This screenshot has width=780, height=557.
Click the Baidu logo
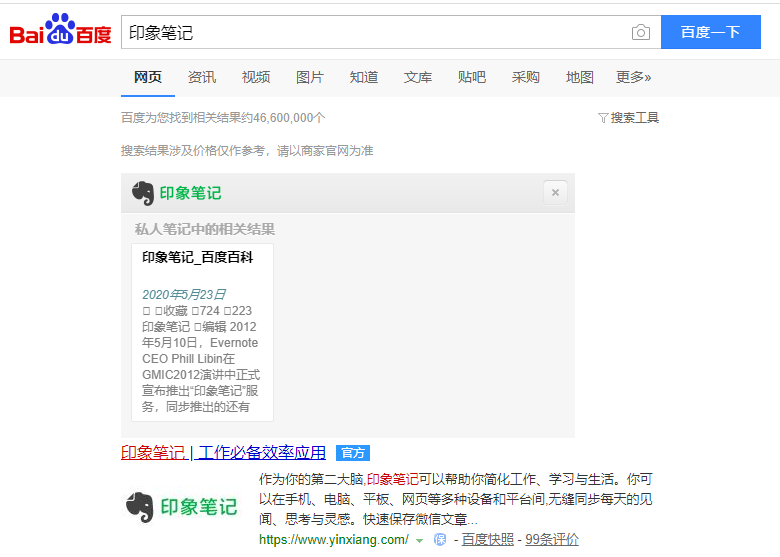pyautogui.click(x=60, y=29)
